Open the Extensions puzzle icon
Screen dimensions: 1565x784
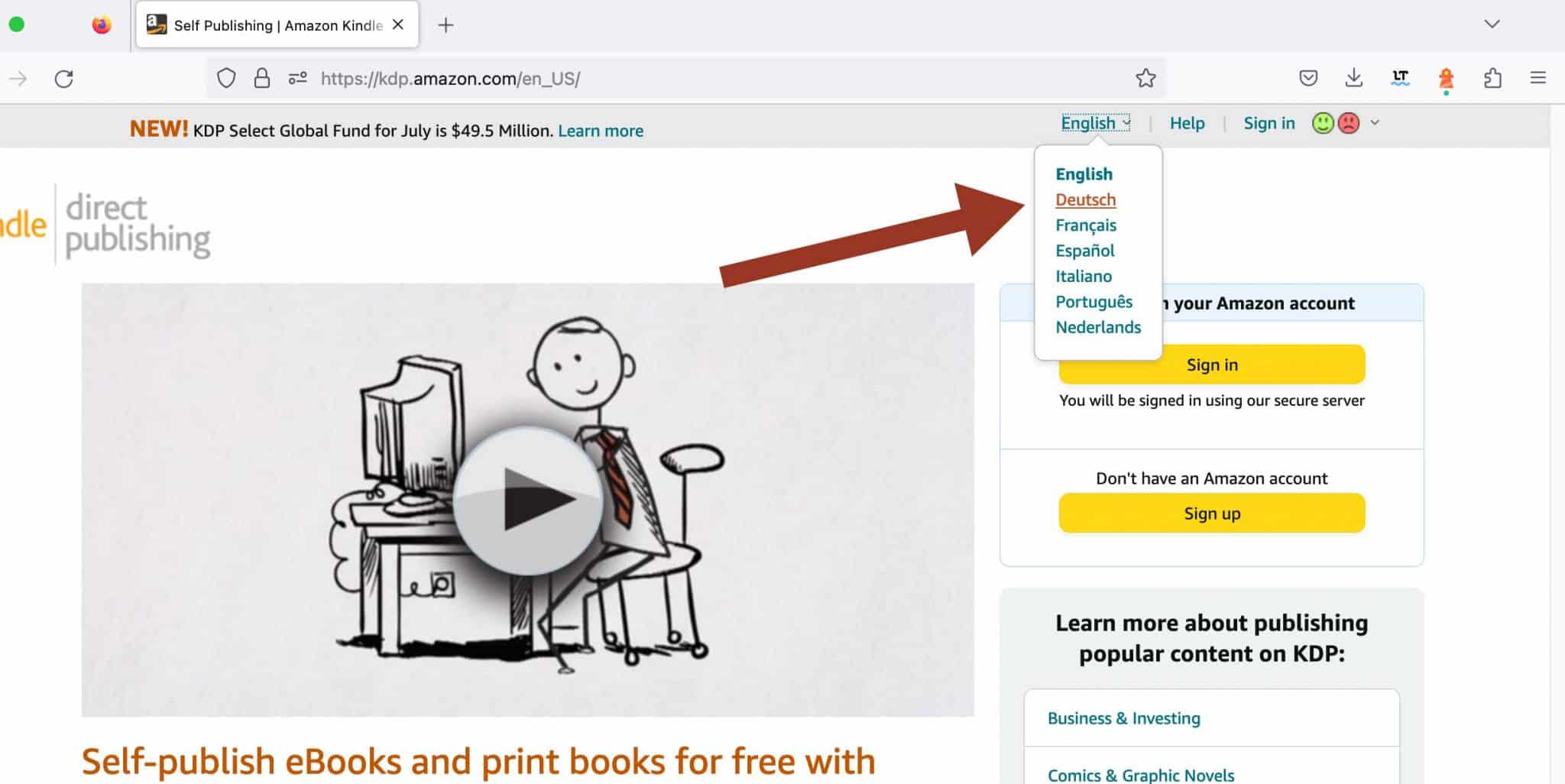click(1492, 78)
